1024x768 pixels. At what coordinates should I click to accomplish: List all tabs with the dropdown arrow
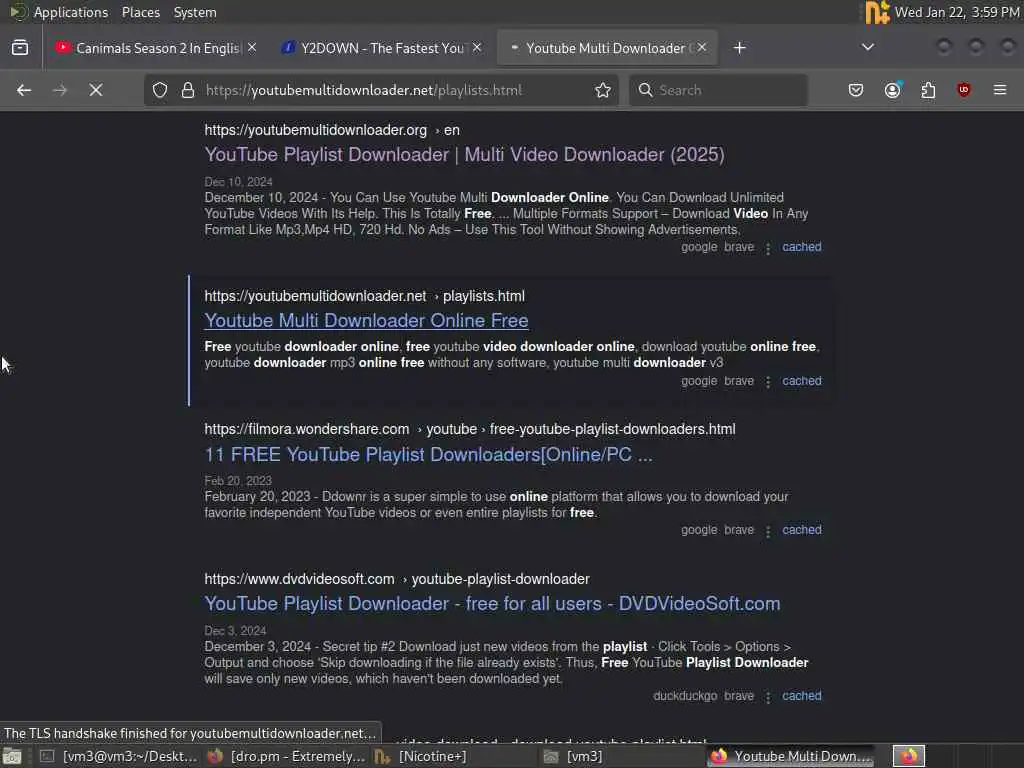tap(868, 47)
